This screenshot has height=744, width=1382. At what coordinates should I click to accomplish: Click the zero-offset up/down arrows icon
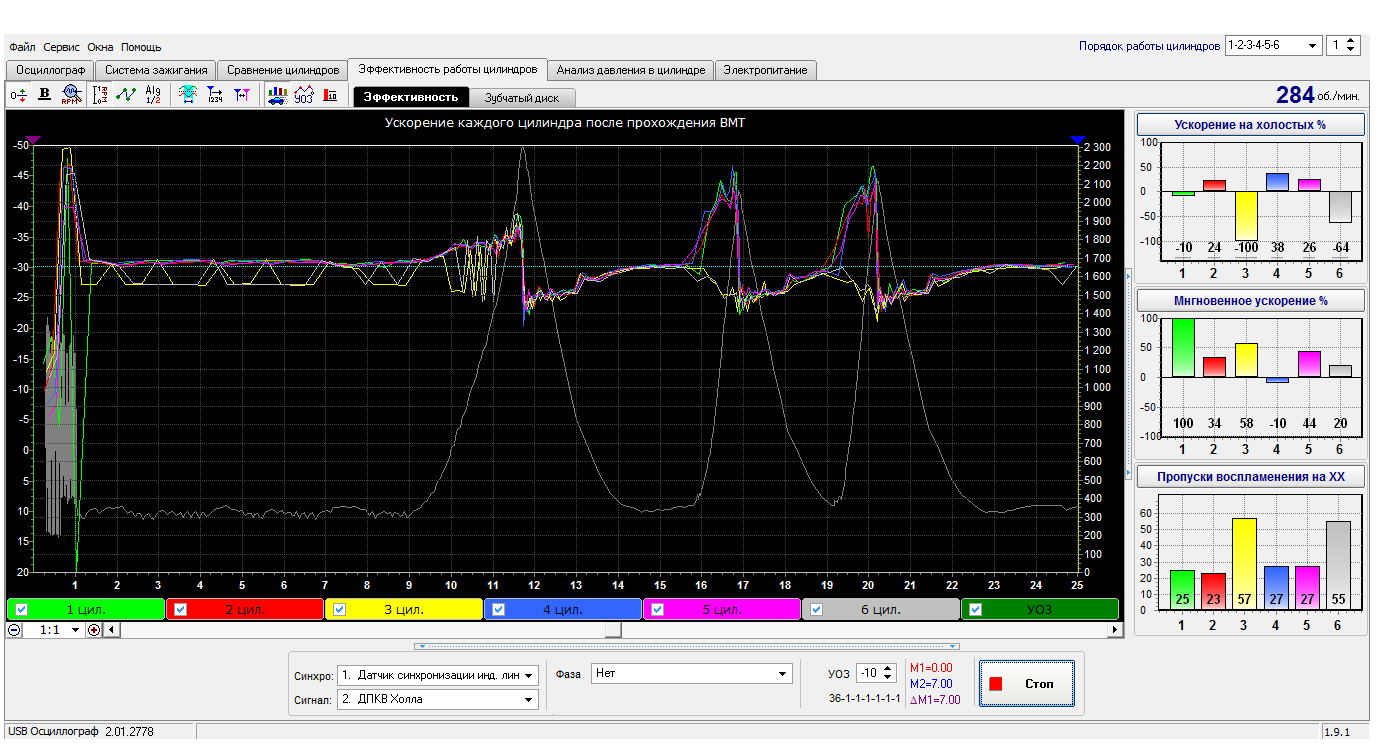(x=18, y=95)
